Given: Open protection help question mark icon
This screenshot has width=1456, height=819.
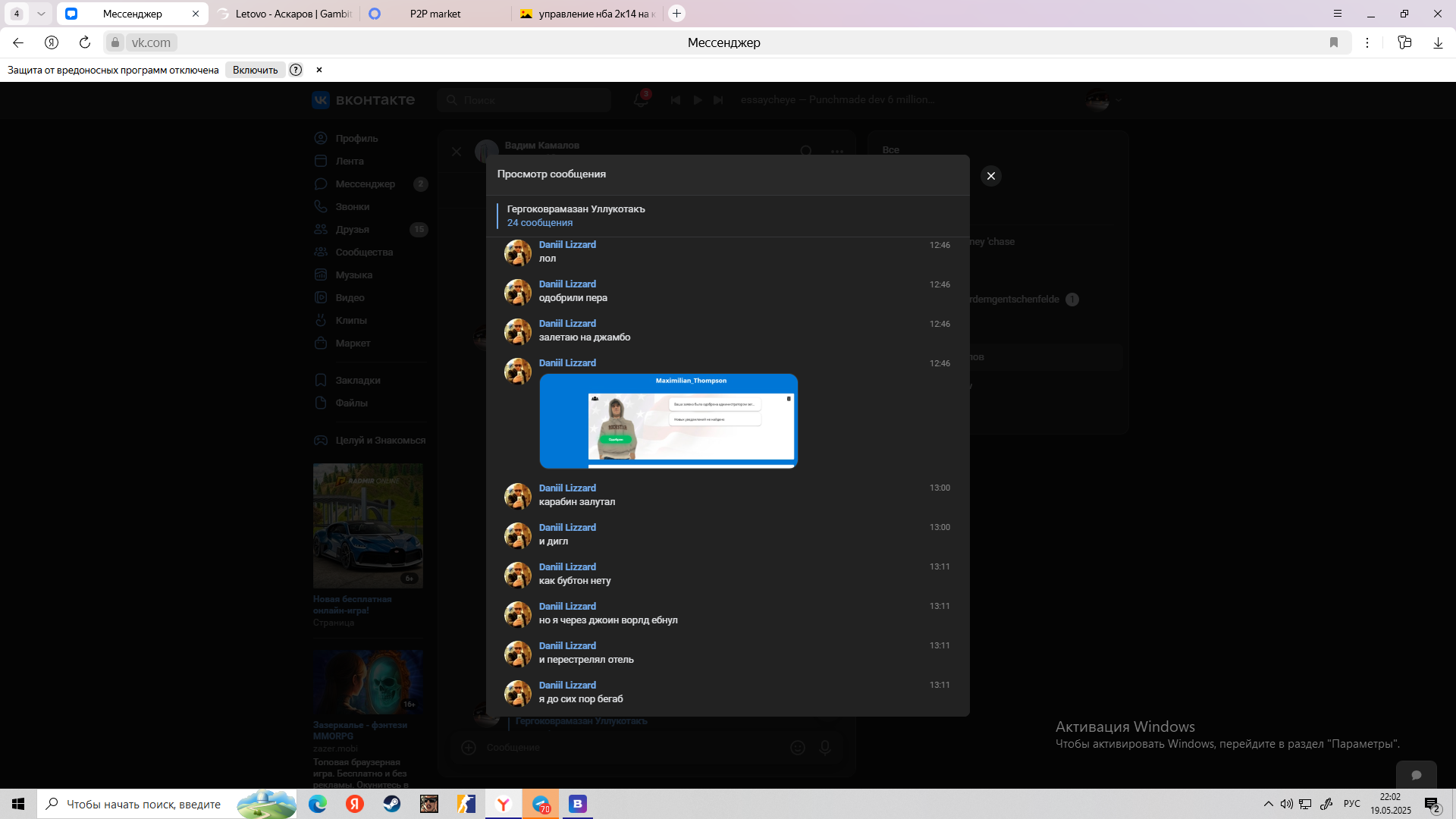Looking at the screenshot, I should (296, 70).
